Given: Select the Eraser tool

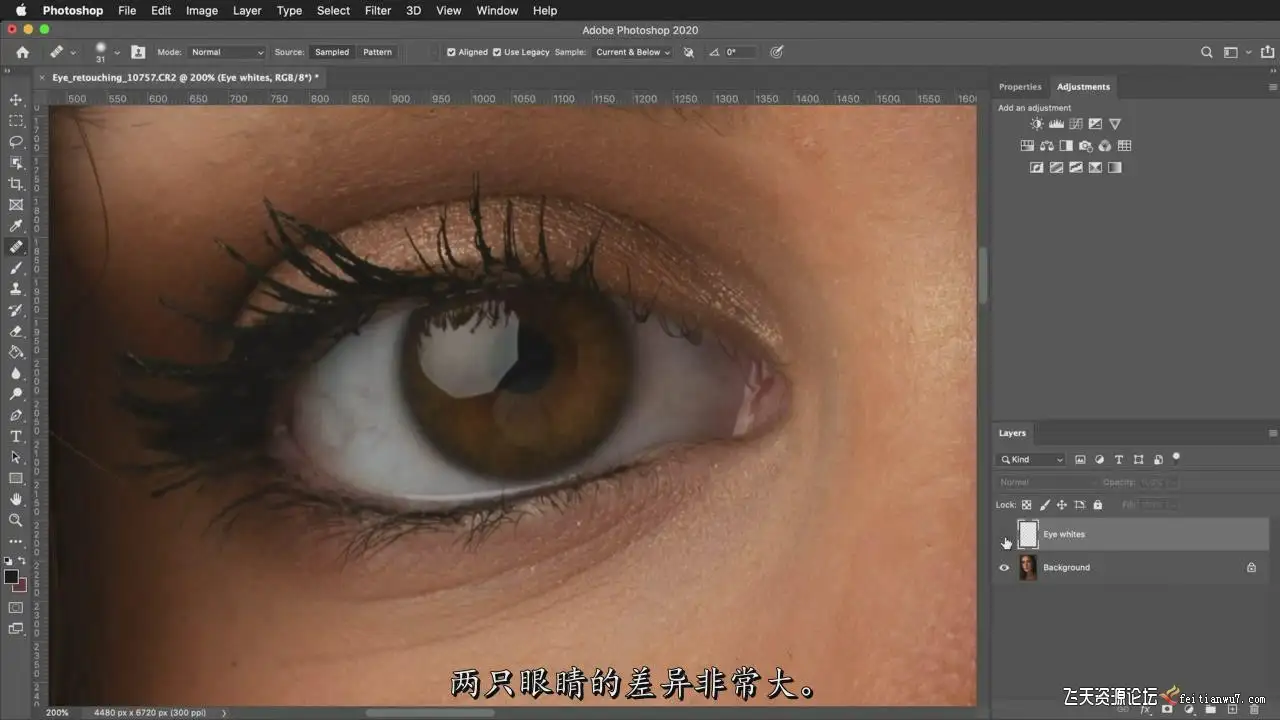Looking at the screenshot, I should (16, 331).
